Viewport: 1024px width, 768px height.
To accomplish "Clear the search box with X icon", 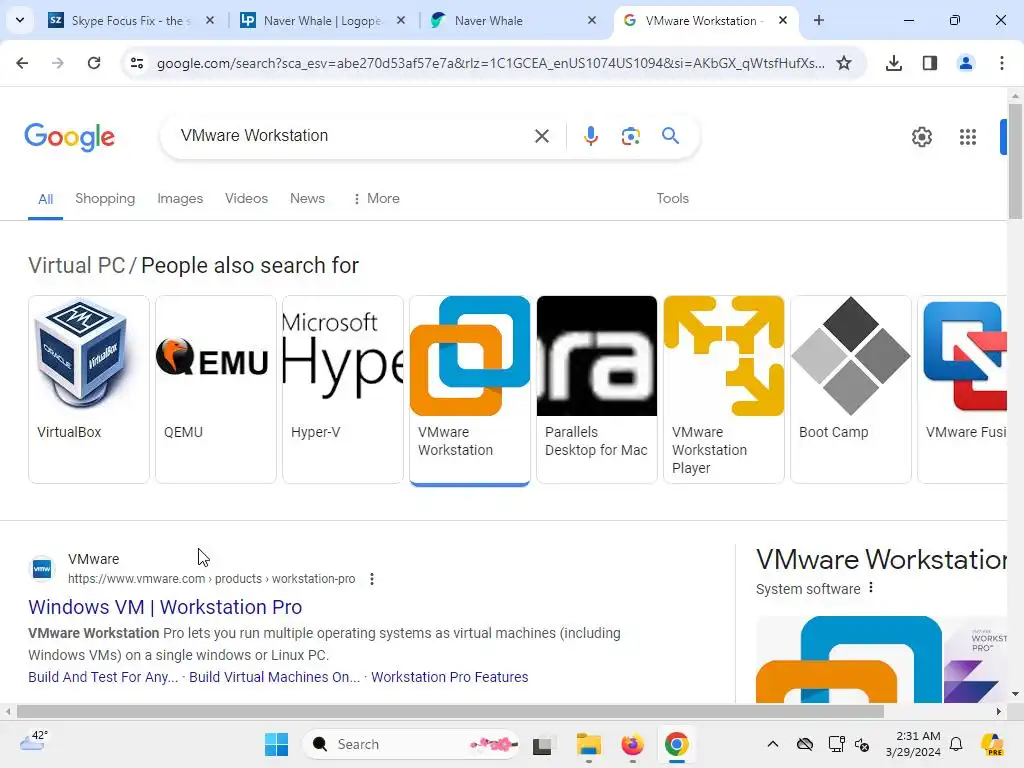I will click(541, 136).
